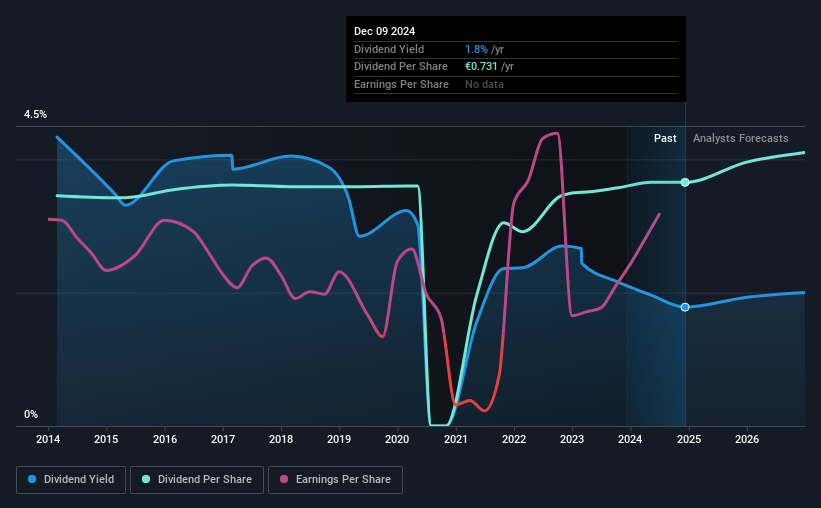The width and height of the screenshot is (821, 508).
Task: Click the teal Dividend Per Share legend dot
Action: click(x=146, y=479)
